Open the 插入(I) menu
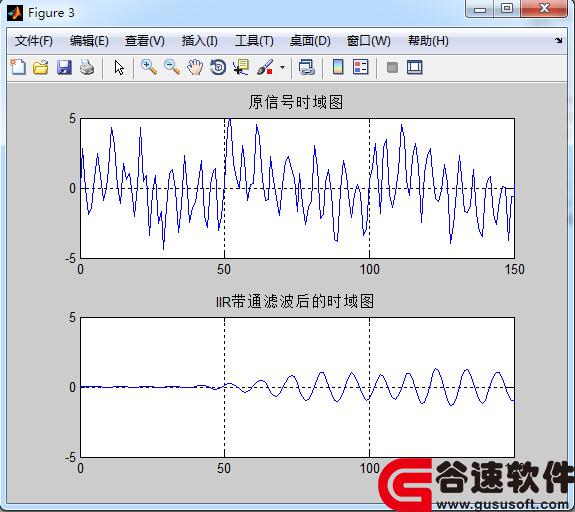This screenshot has width=575, height=512. [199, 41]
